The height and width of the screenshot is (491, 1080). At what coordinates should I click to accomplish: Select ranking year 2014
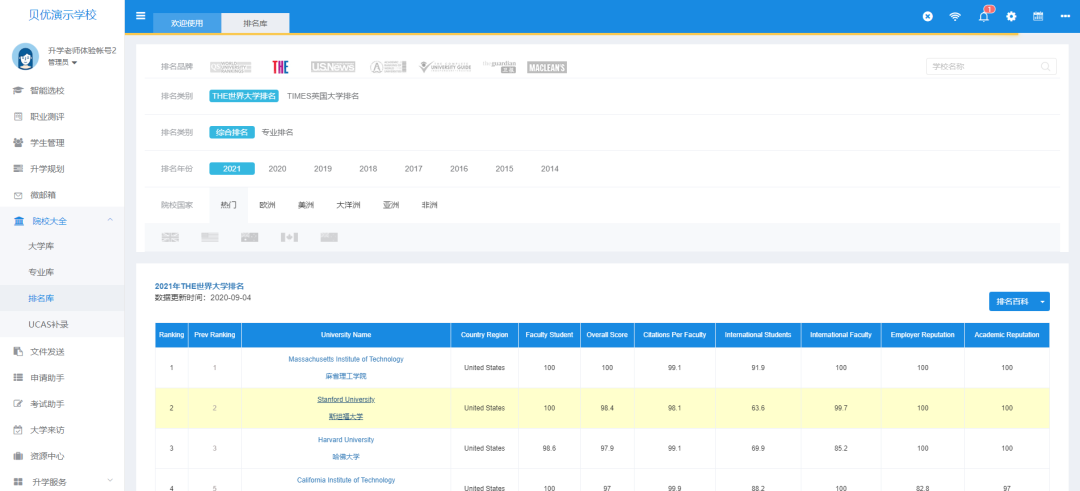pos(550,169)
